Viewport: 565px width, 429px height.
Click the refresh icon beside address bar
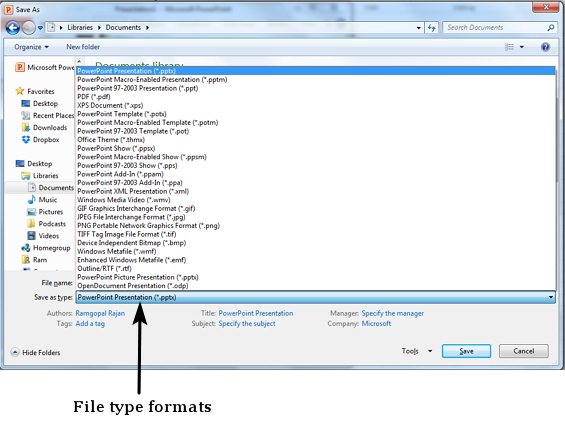pos(432,28)
